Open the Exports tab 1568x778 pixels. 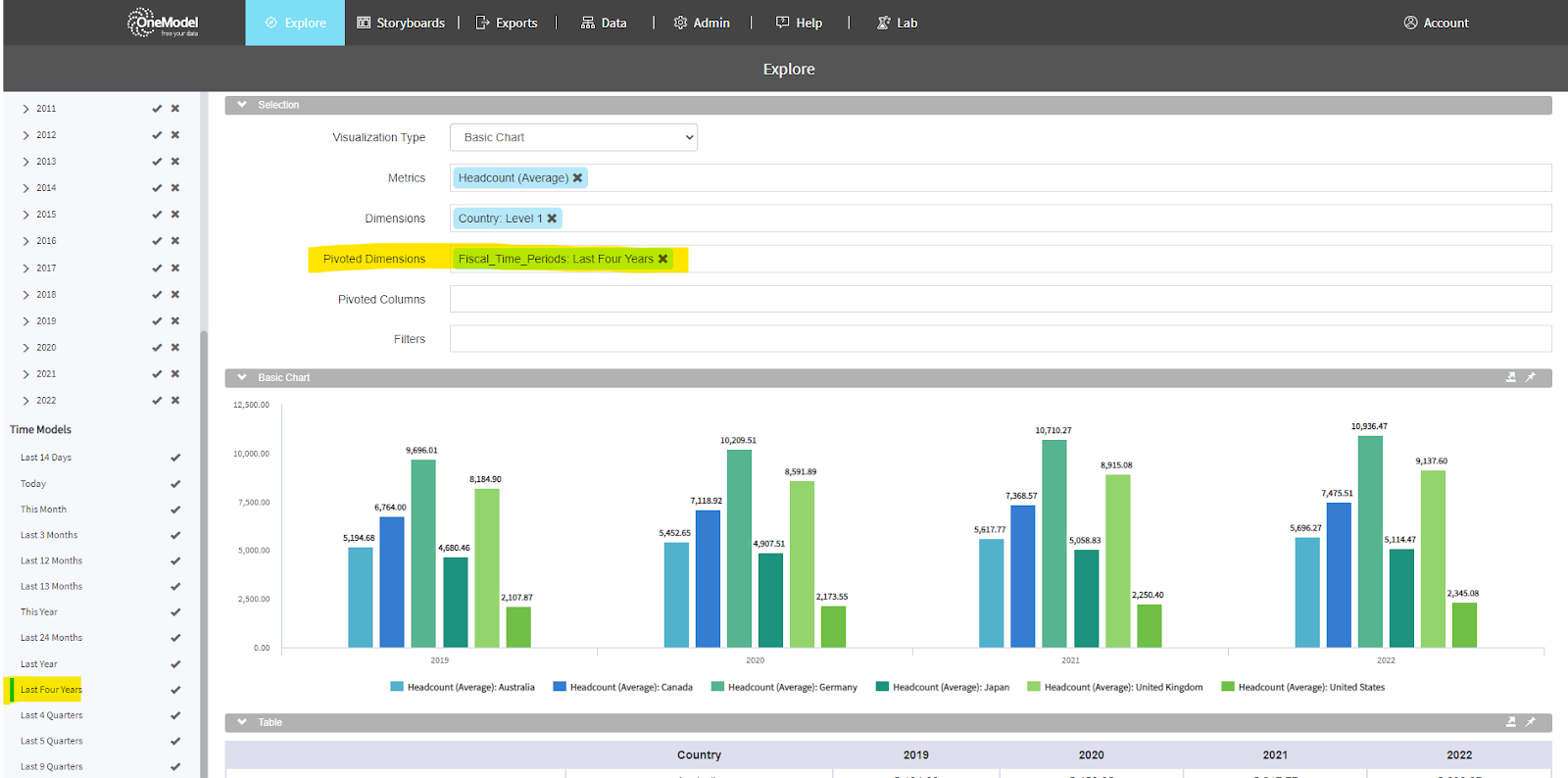[507, 23]
